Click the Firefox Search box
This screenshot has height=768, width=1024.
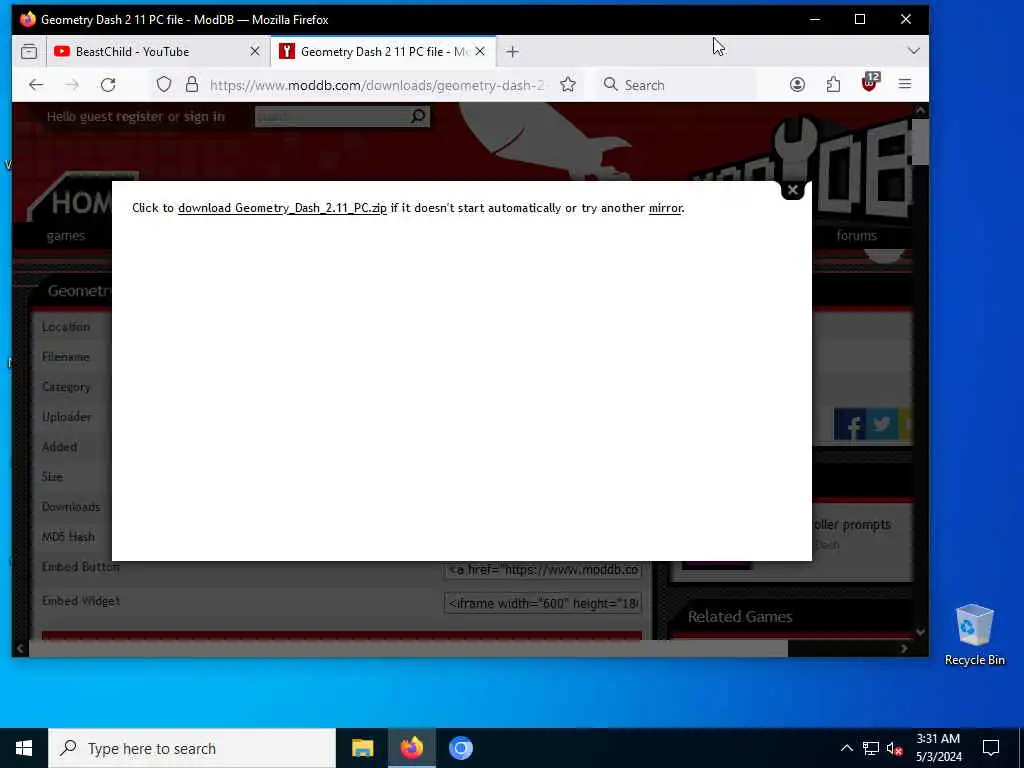pos(677,85)
